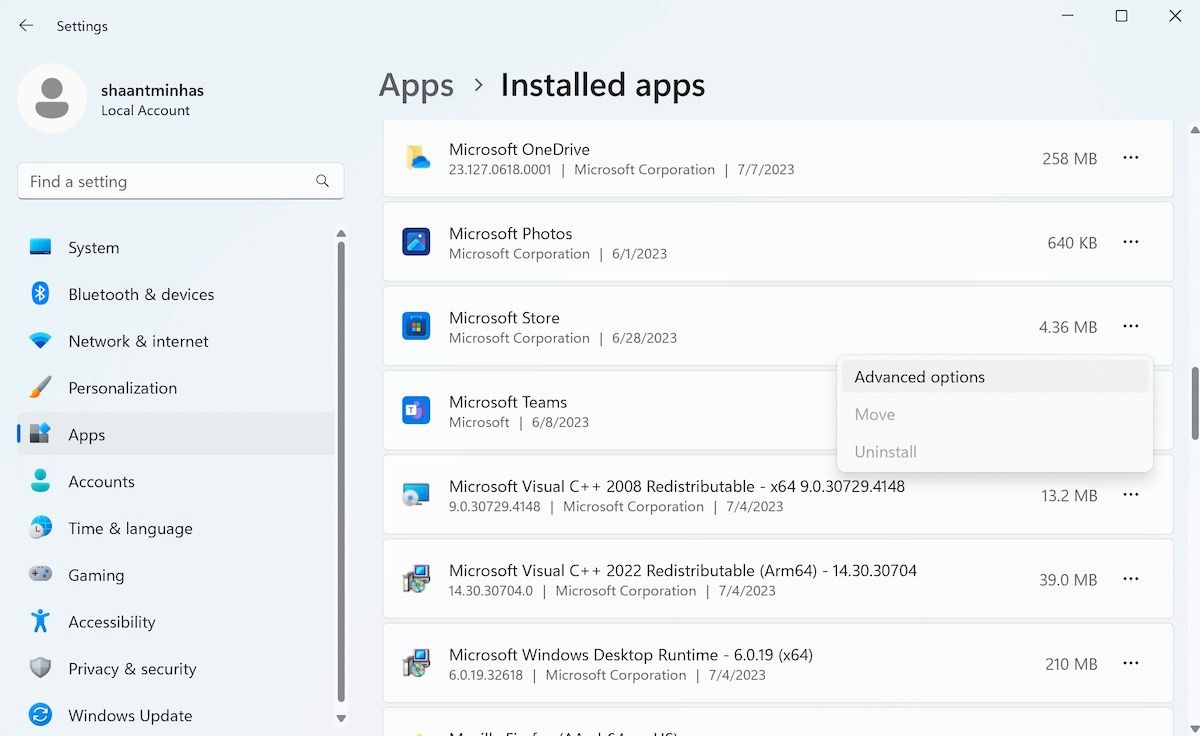Viewport: 1200px width, 736px height.
Task: Open Privacy & security settings
Action: [x=132, y=668]
